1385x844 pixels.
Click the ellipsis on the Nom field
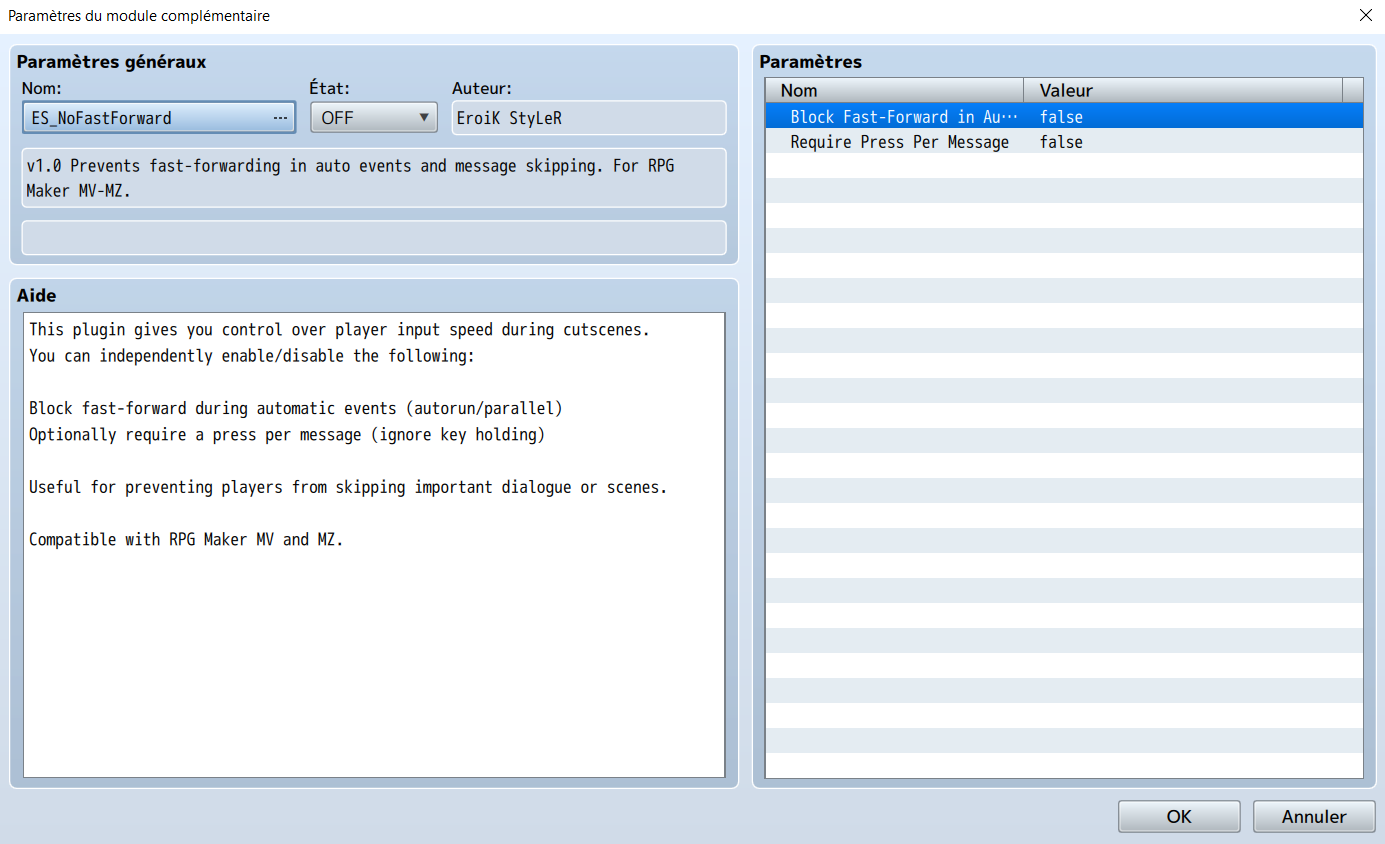(280, 117)
